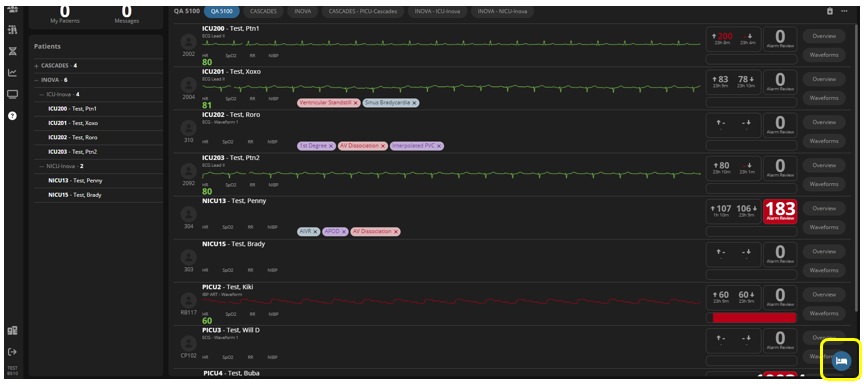Open the trends chart icon in the sidebar
This screenshot has height=387, width=864.
point(13,72)
